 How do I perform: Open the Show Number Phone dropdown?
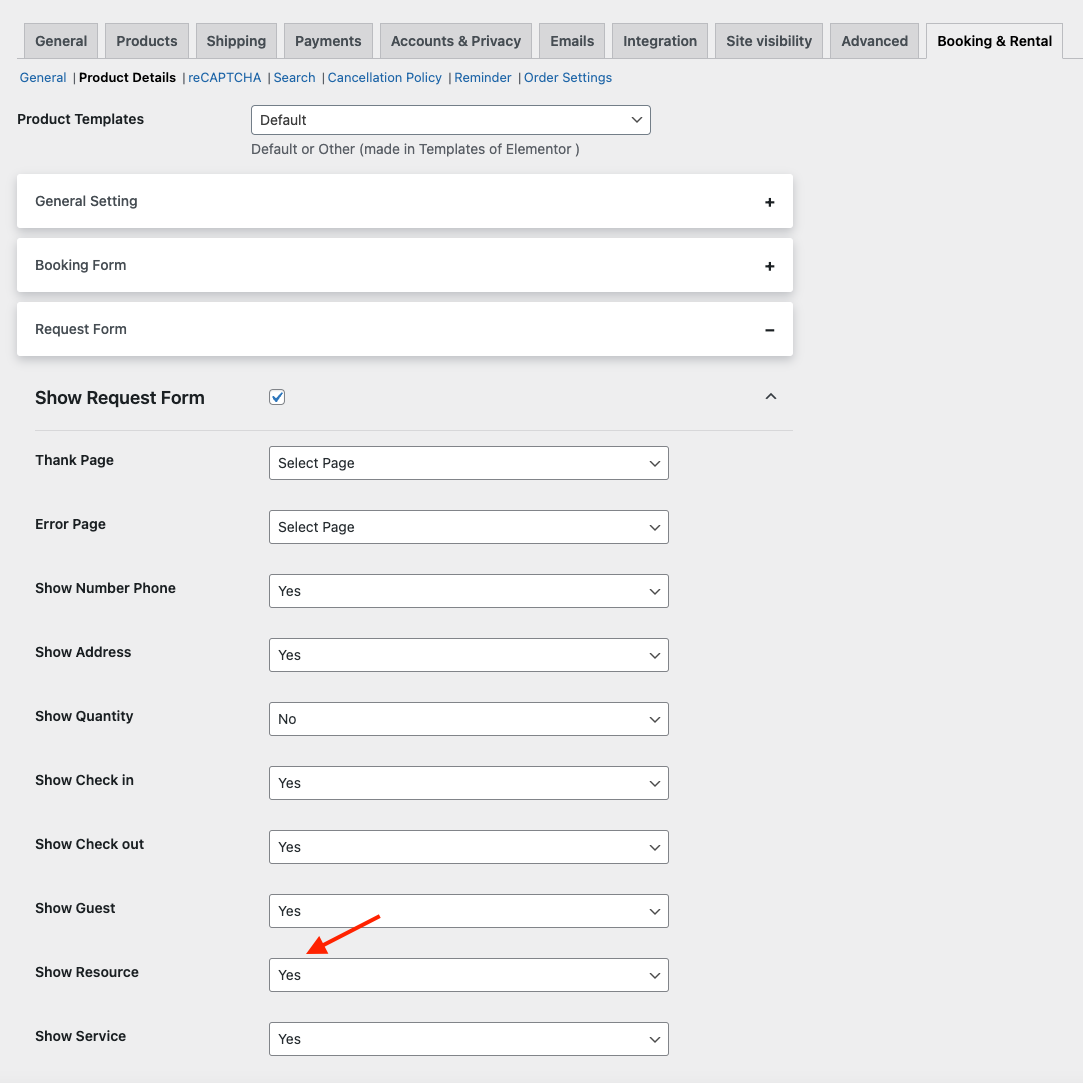468,591
